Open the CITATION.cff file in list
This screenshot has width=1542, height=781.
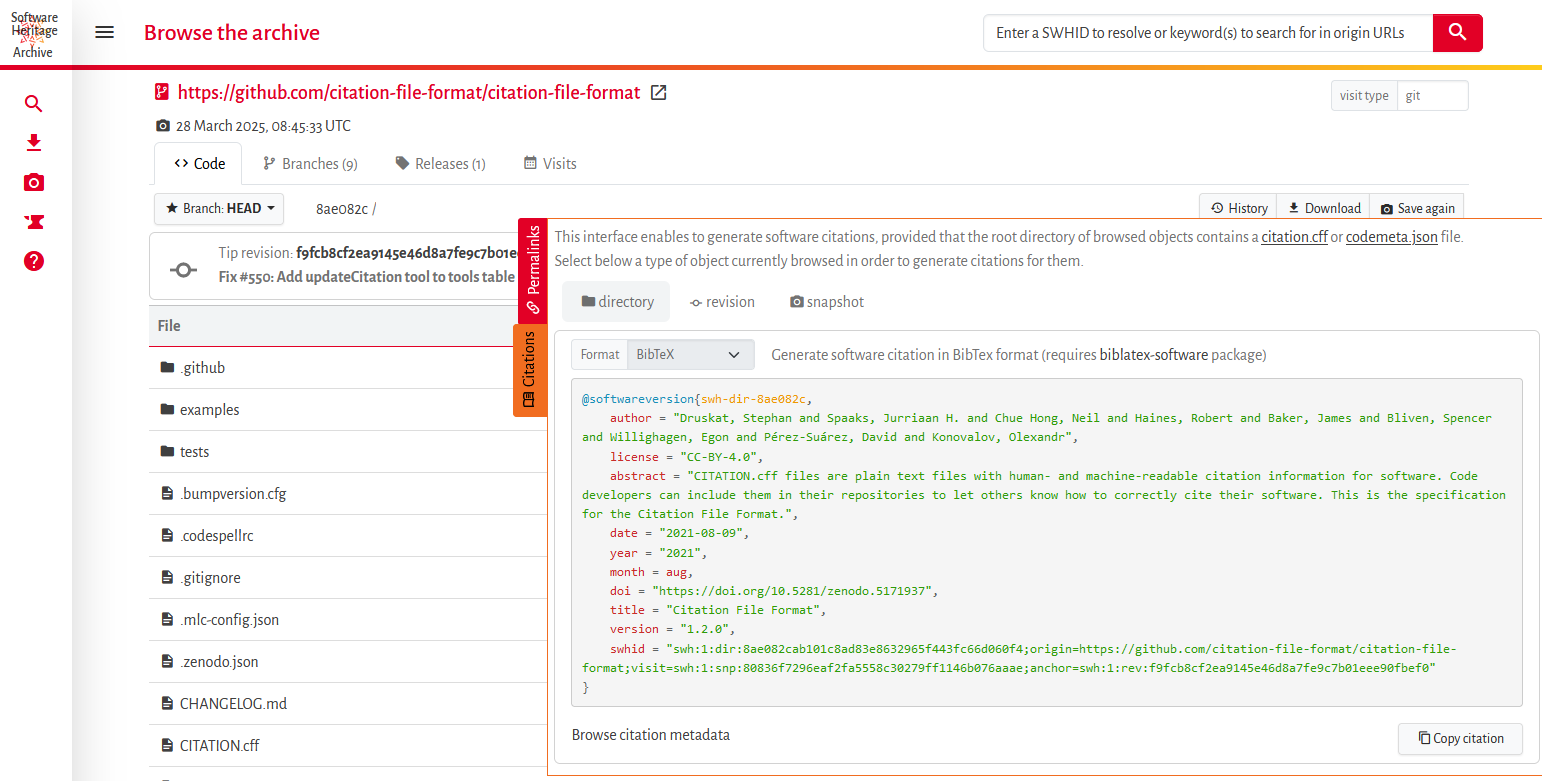click(x=220, y=746)
